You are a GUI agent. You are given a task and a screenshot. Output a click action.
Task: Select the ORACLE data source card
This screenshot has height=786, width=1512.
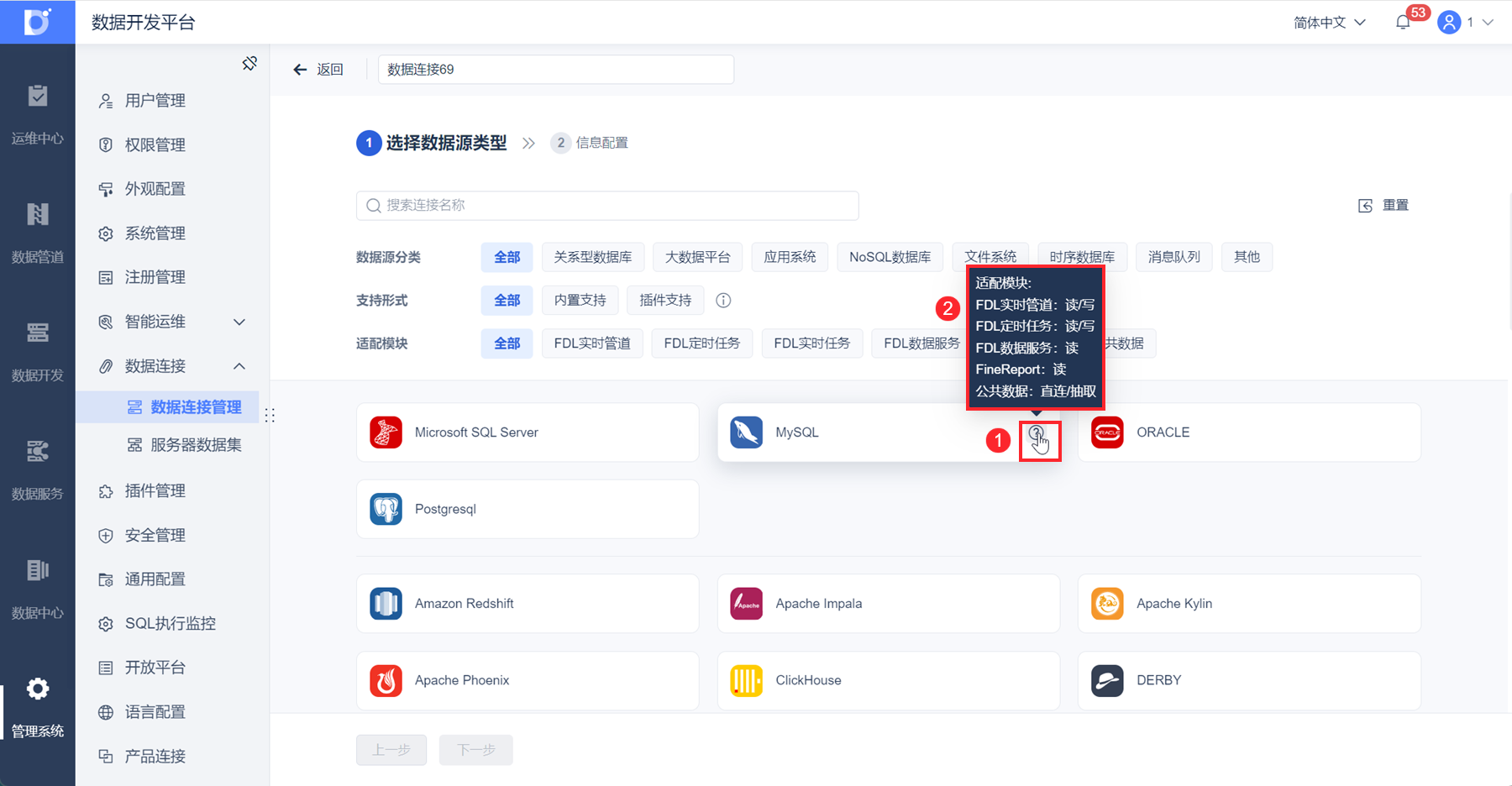[x=1249, y=432]
